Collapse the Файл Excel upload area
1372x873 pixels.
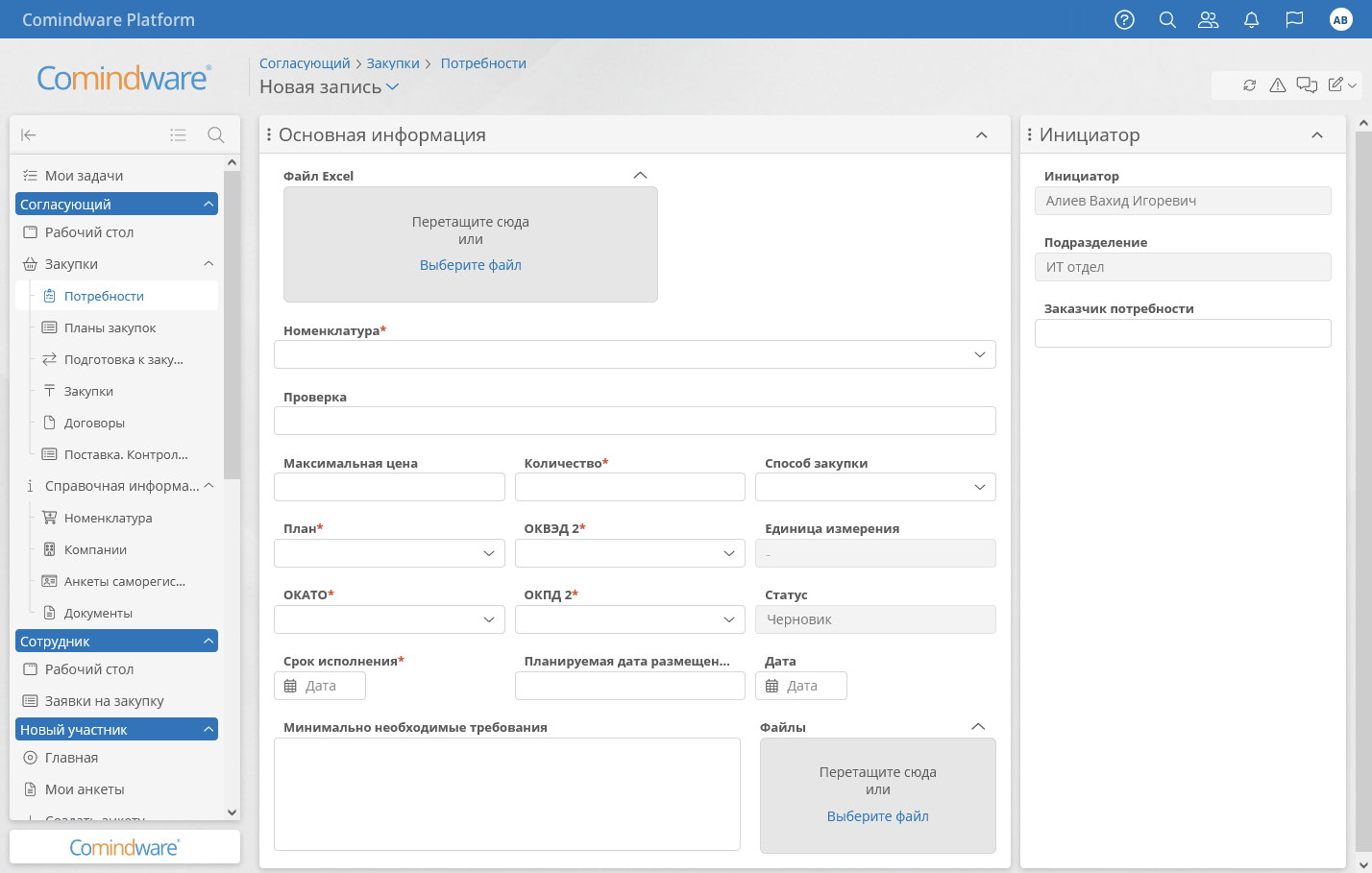(641, 175)
